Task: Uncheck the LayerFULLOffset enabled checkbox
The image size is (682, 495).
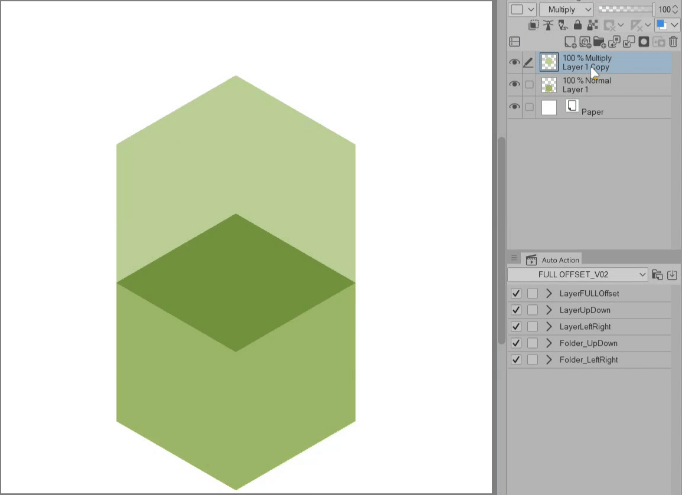Action: pyautogui.click(x=516, y=293)
